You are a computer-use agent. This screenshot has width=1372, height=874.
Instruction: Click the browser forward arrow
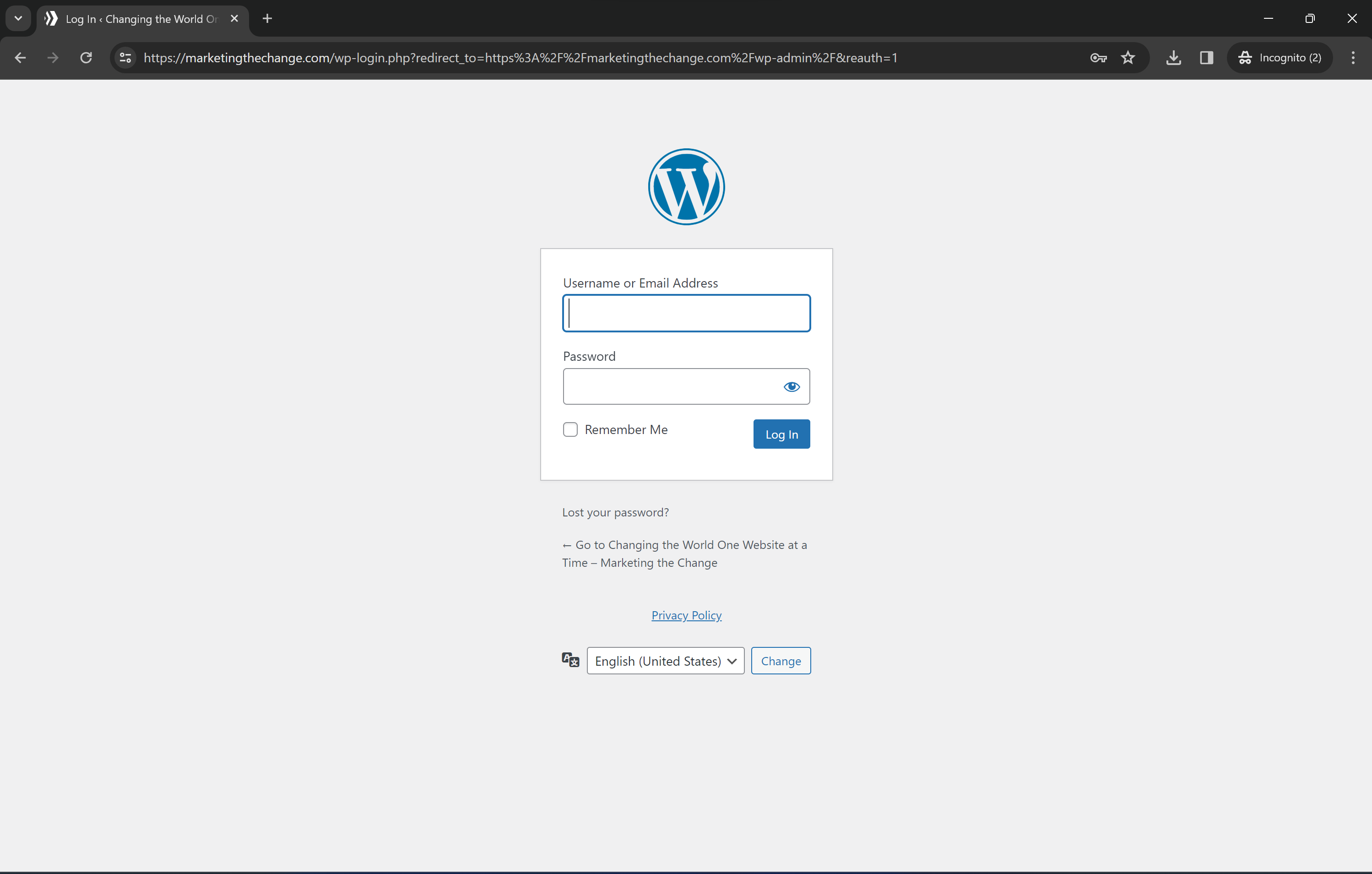53,58
